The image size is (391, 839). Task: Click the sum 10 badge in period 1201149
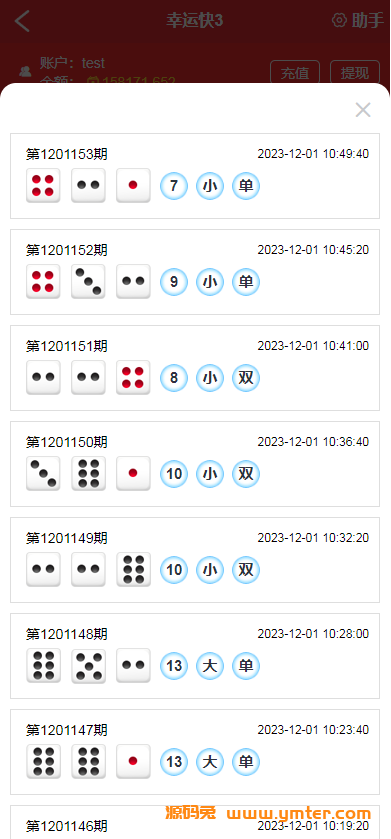pyautogui.click(x=174, y=570)
